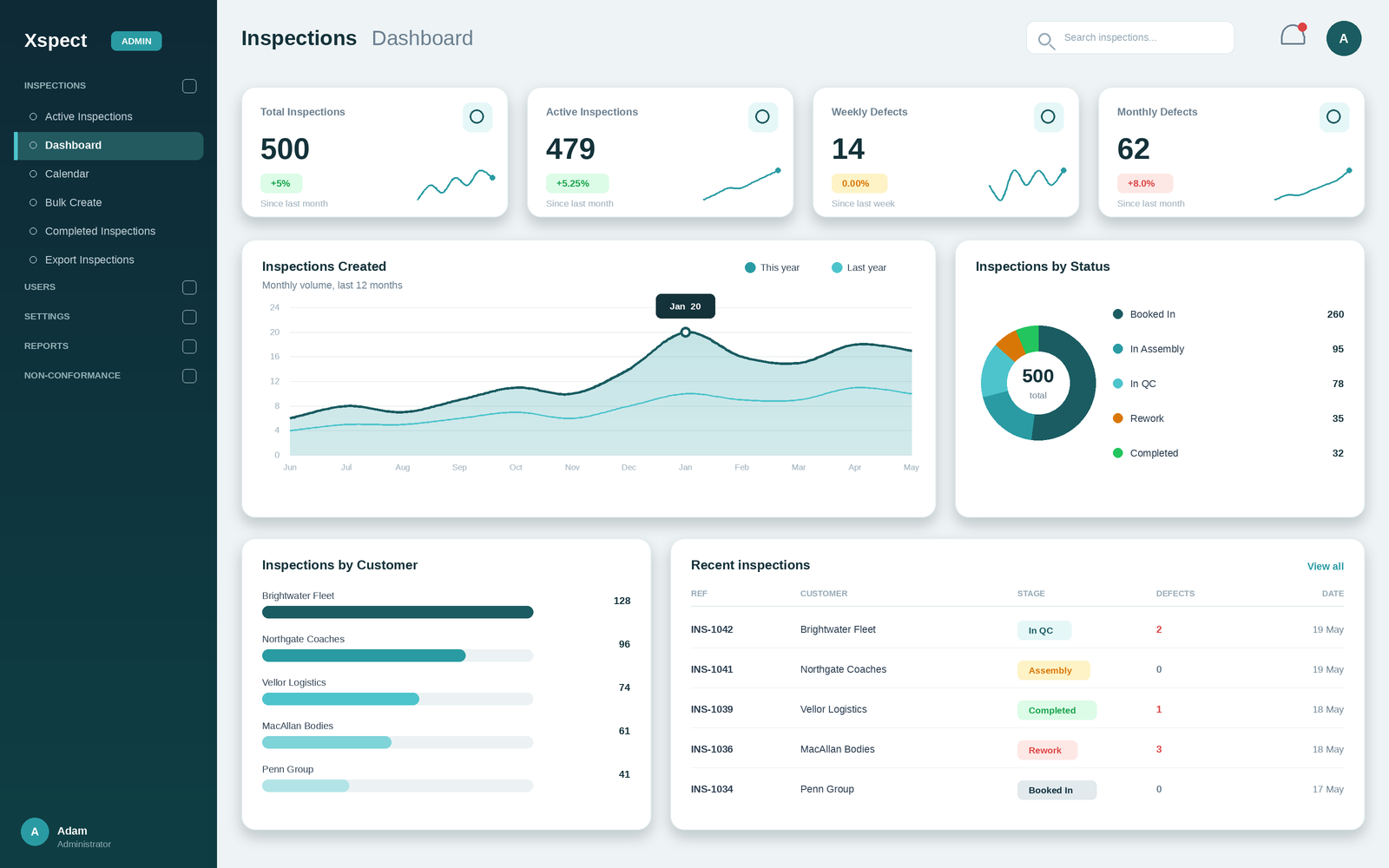The width and height of the screenshot is (1389, 868).
Task: Click the Jan 20 chart data point
Action: (x=686, y=332)
